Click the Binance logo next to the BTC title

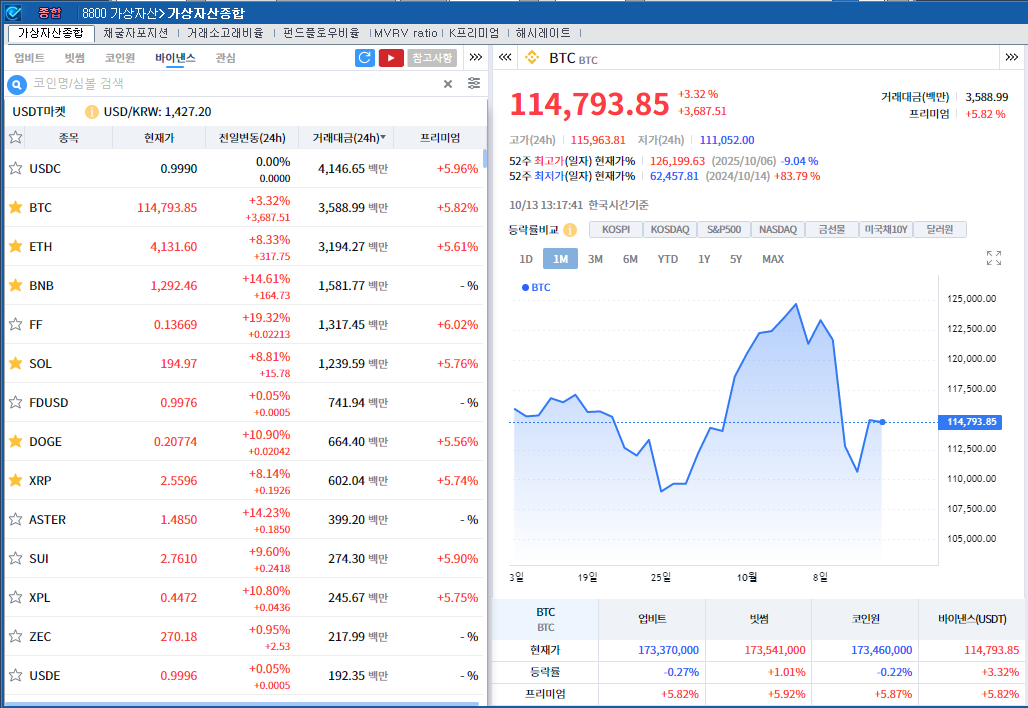click(x=531, y=58)
